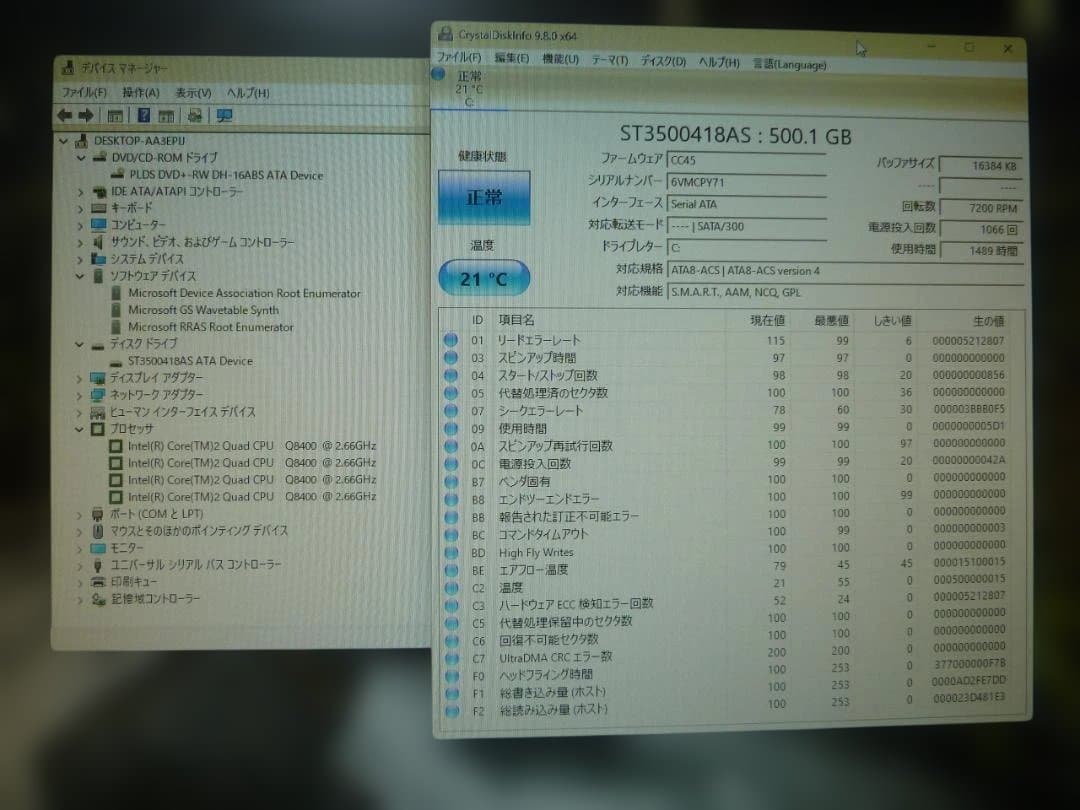Open 表示(V) menu in Device Manager
This screenshot has width=1080, height=810.
pos(193,92)
